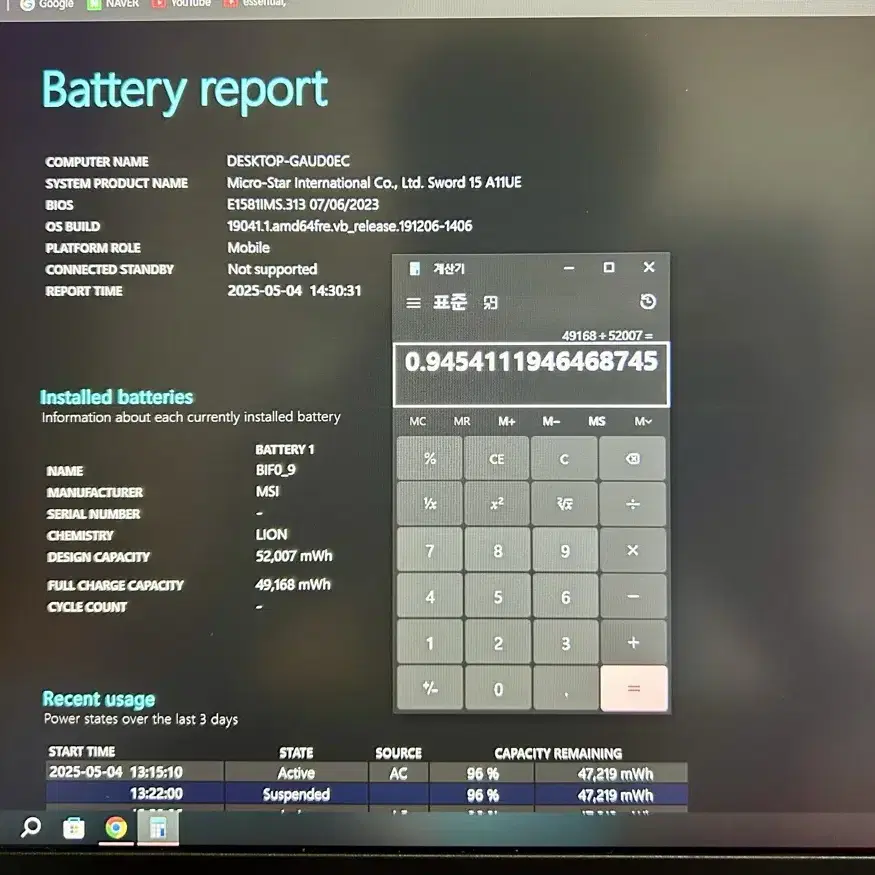
Task: Click digit 8 on calculator
Action: [497, 550]
